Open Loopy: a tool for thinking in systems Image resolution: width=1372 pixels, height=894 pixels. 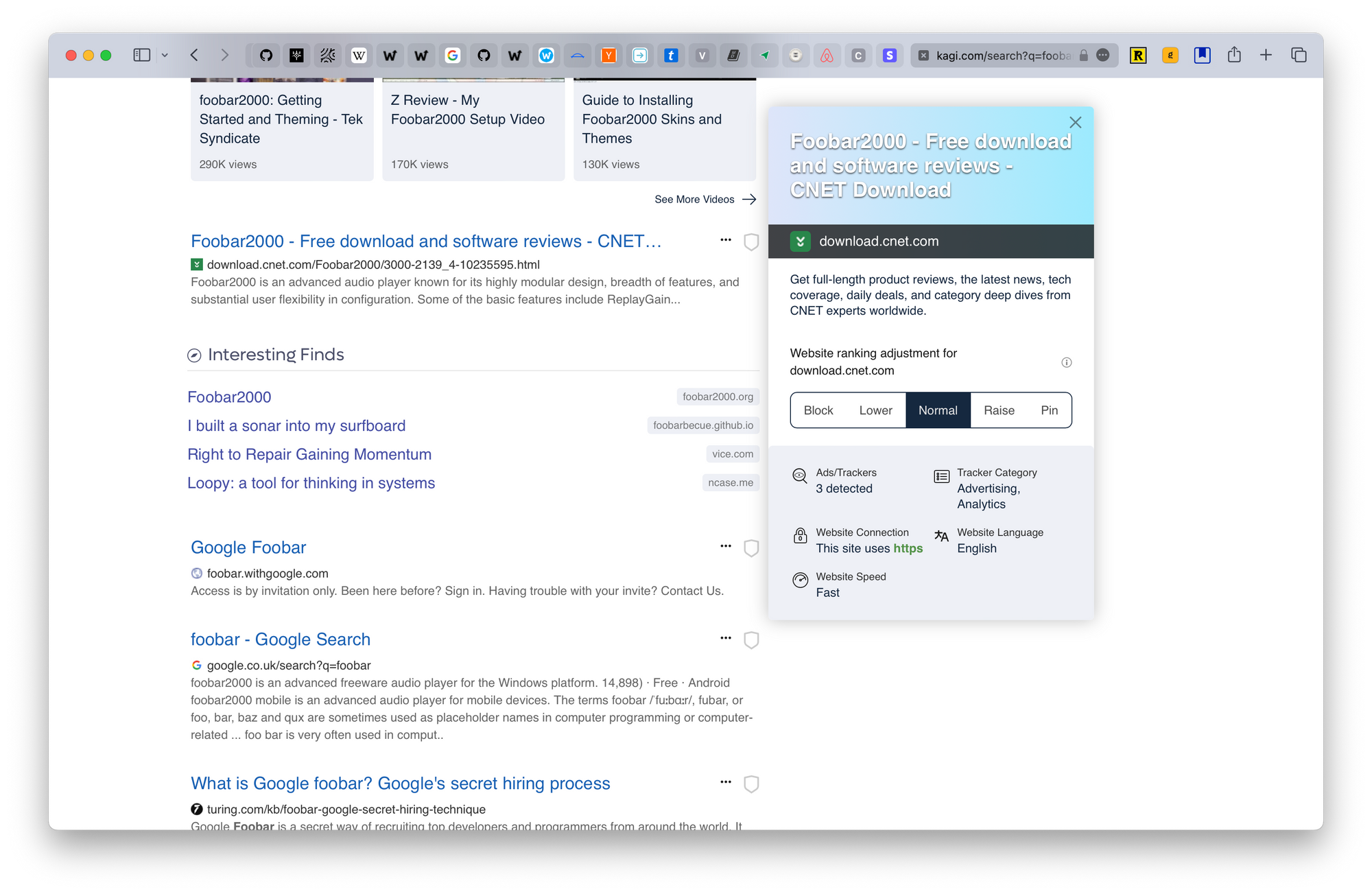pos(311,483)
